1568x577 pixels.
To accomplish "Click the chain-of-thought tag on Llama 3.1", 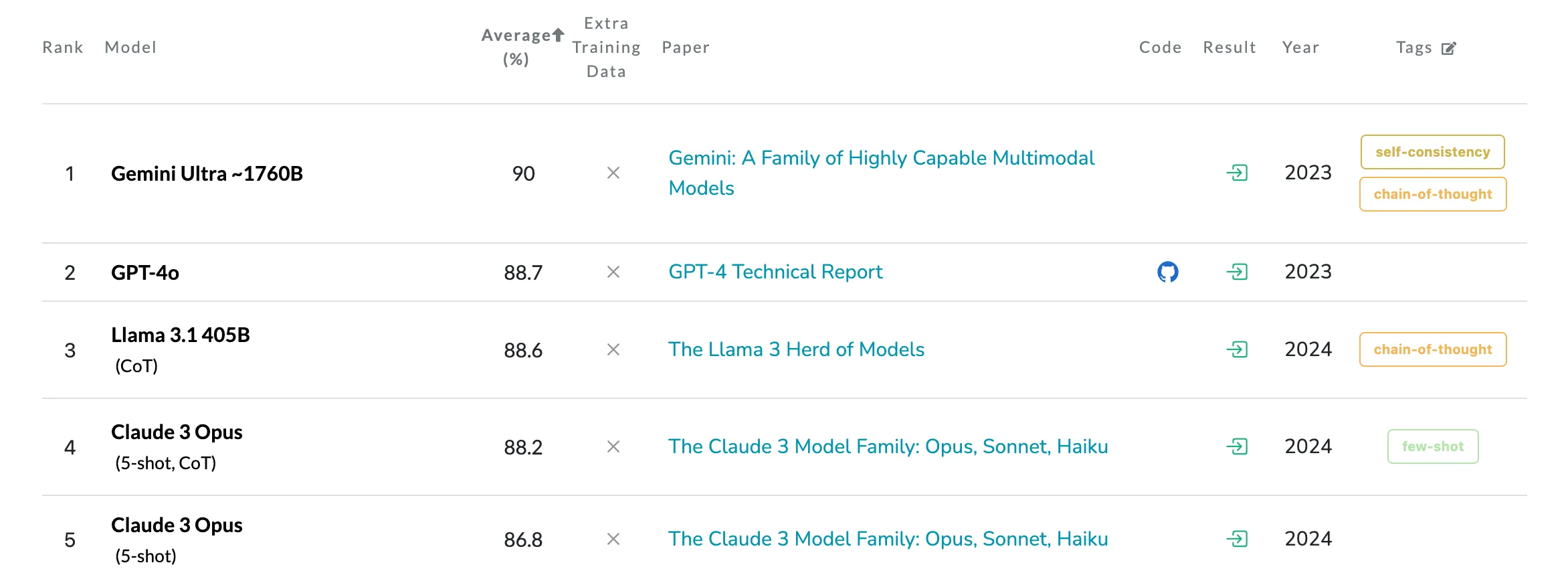I will click(x=1432, y=349).
